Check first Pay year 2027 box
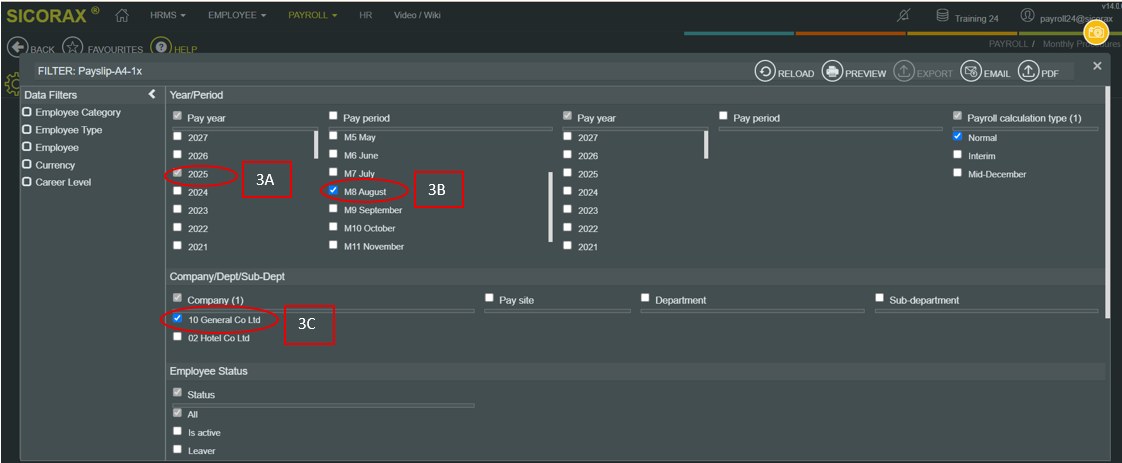Image resolution: width=1122 pixels, height=463 pixels. coord(177,137)
